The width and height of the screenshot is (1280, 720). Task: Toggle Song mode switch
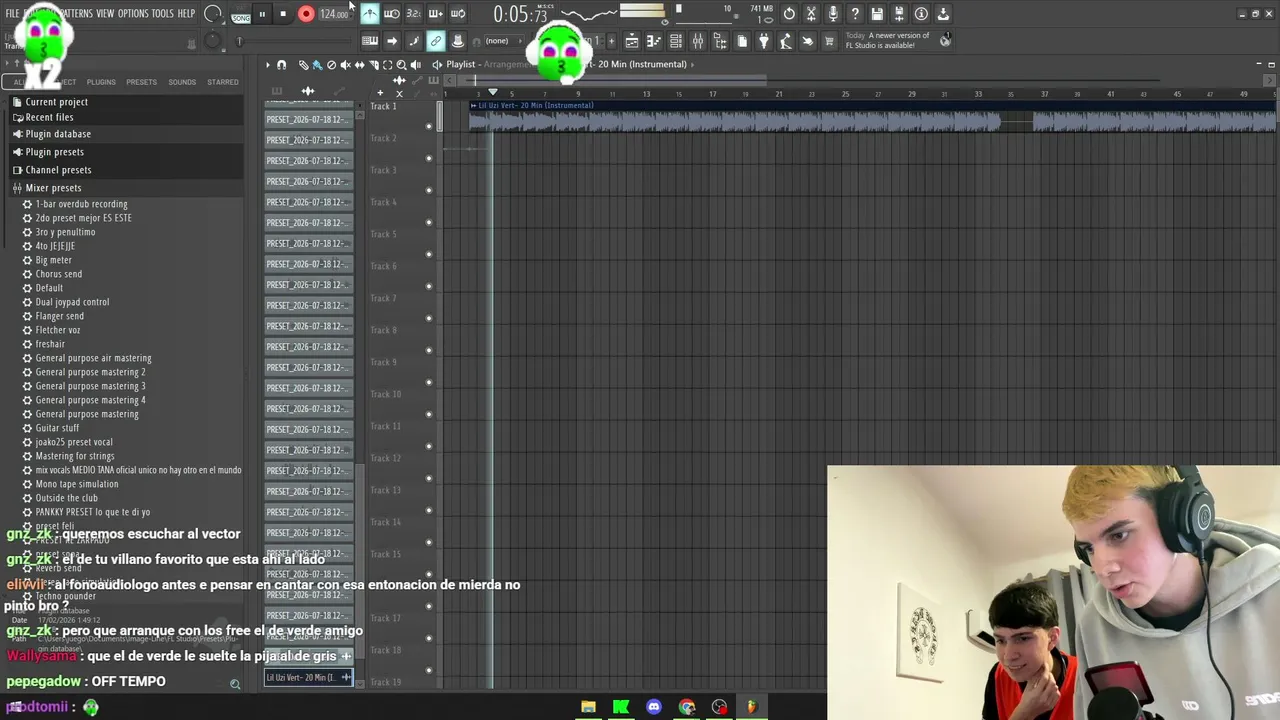tap(241, 16)
